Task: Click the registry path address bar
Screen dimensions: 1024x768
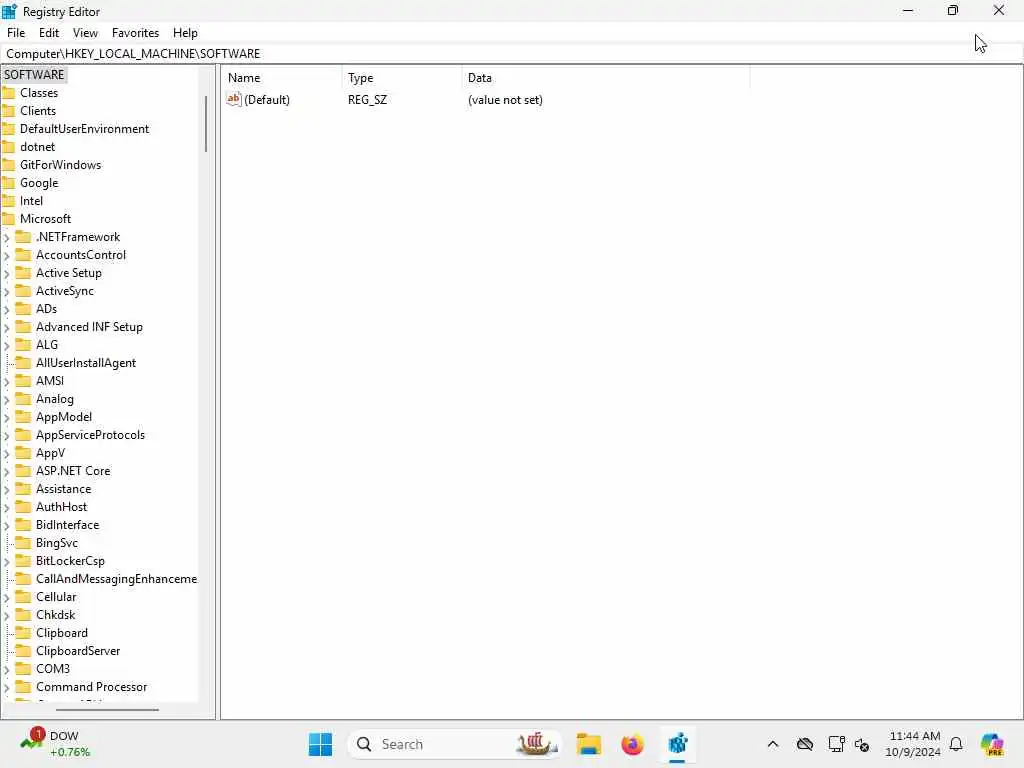Action: click(511, 54)
